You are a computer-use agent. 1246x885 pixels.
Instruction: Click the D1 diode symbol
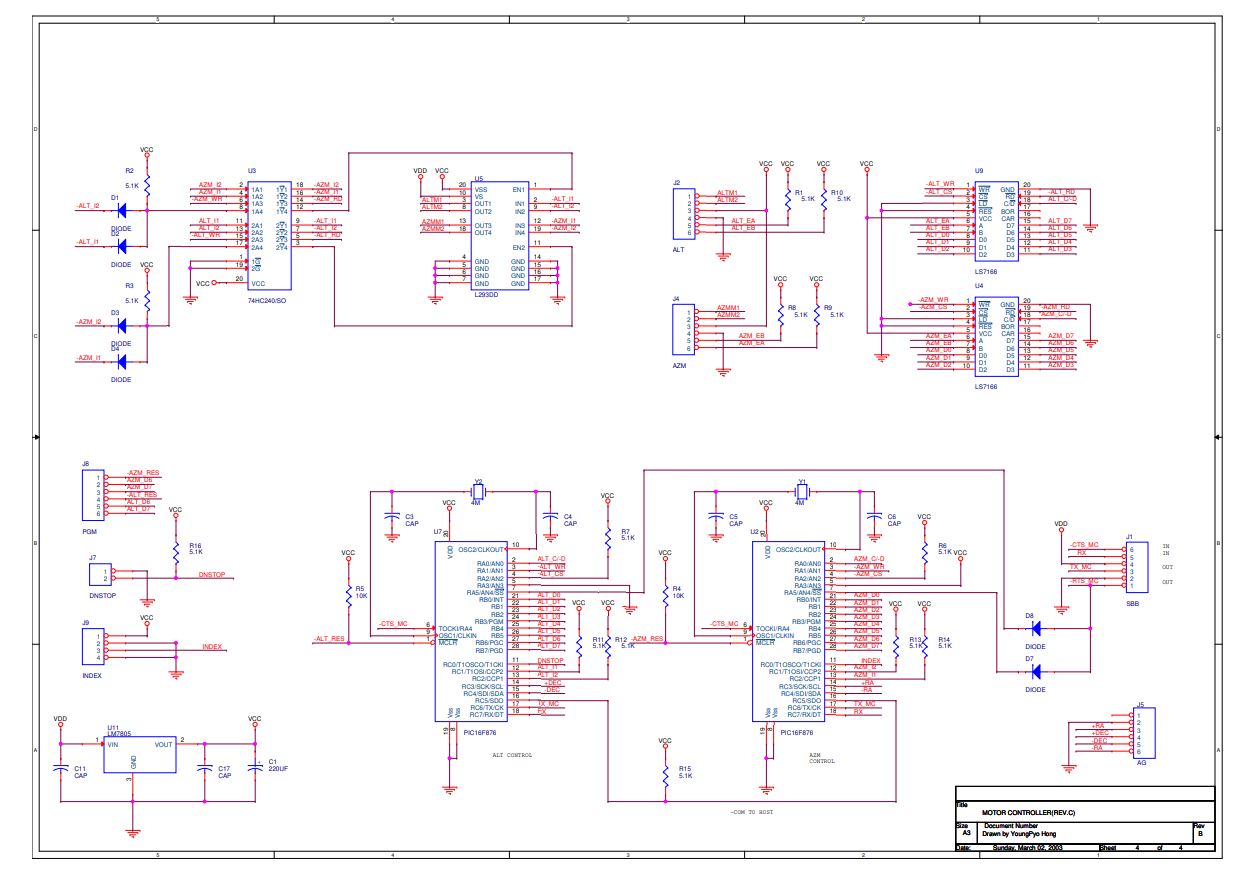coord(124,211)
